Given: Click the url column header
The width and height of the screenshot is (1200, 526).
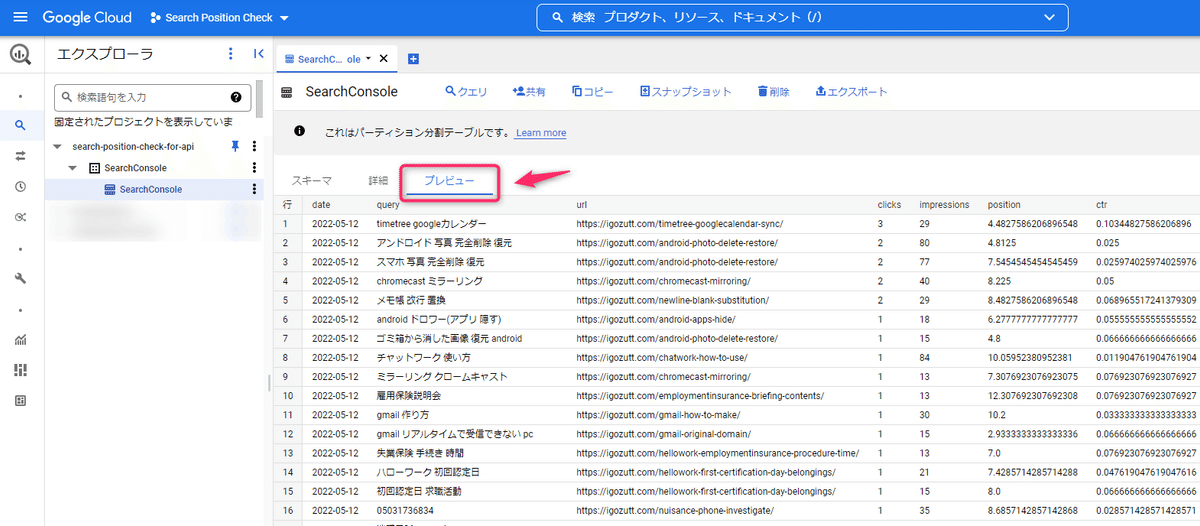Looking at the screenshot, I should click(582, 205).
